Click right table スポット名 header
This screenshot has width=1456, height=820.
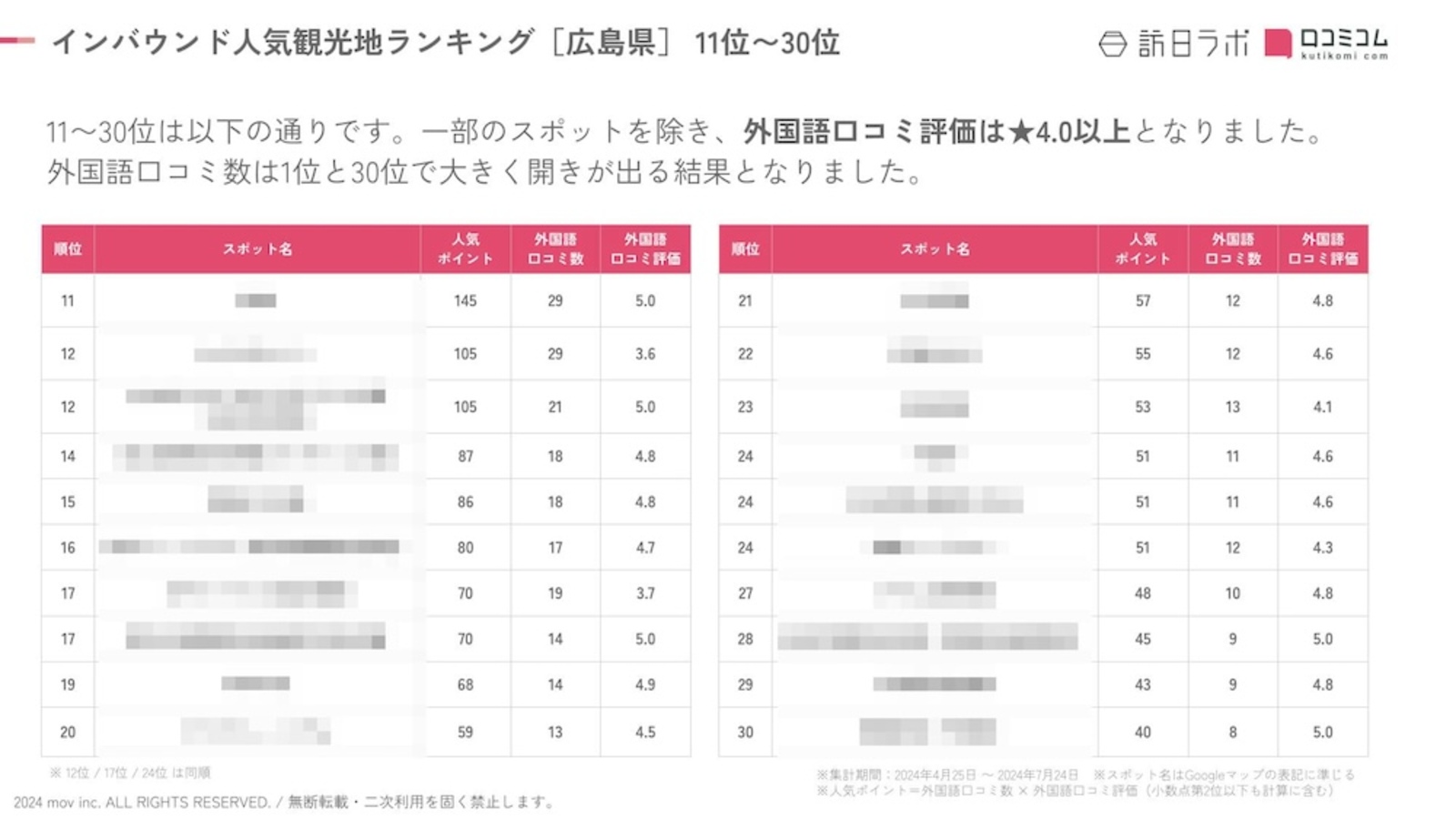click(x=935, y=248)
